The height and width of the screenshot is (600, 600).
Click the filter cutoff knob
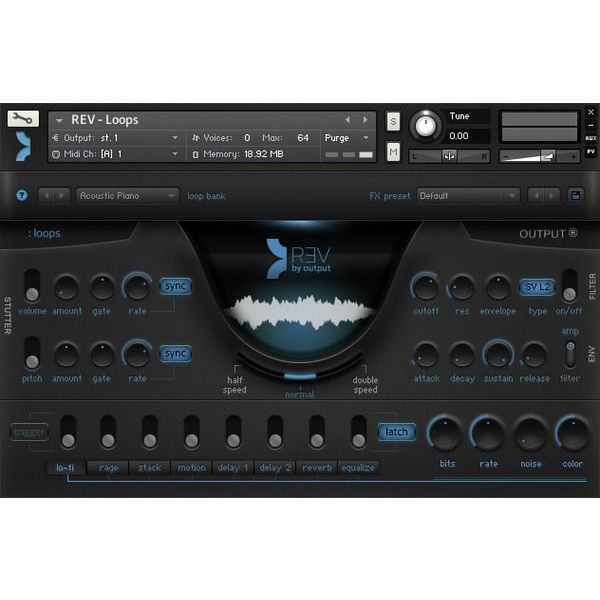[426, 287]
